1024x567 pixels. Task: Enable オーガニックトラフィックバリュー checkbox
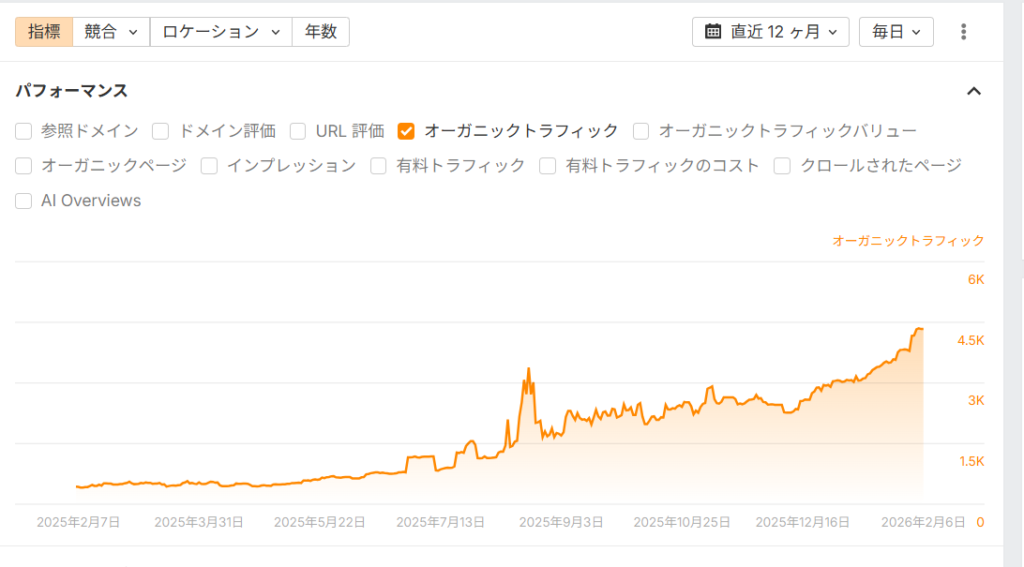click(641, 131)
